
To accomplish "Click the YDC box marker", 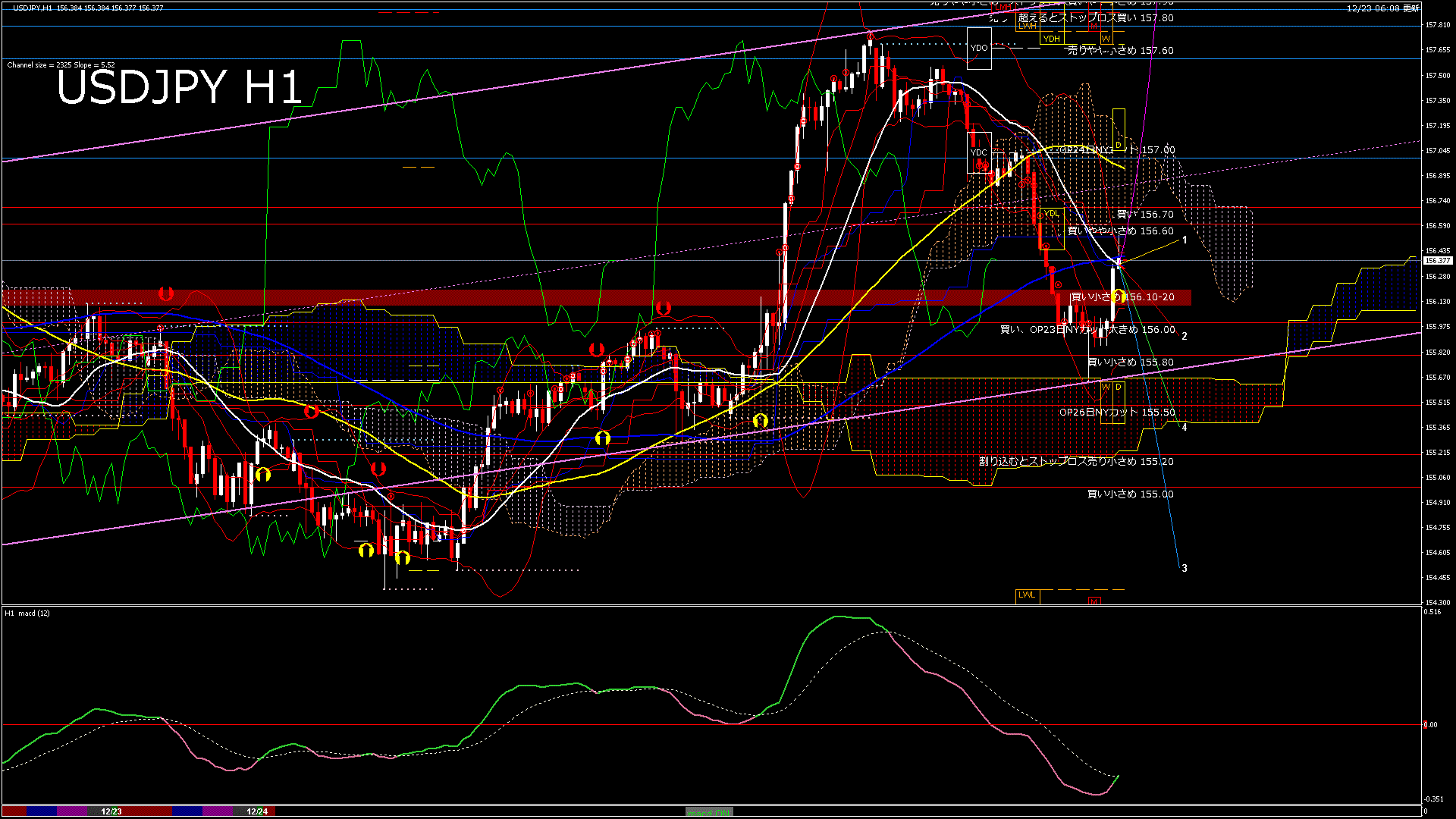I will click(x=979, y=152).
